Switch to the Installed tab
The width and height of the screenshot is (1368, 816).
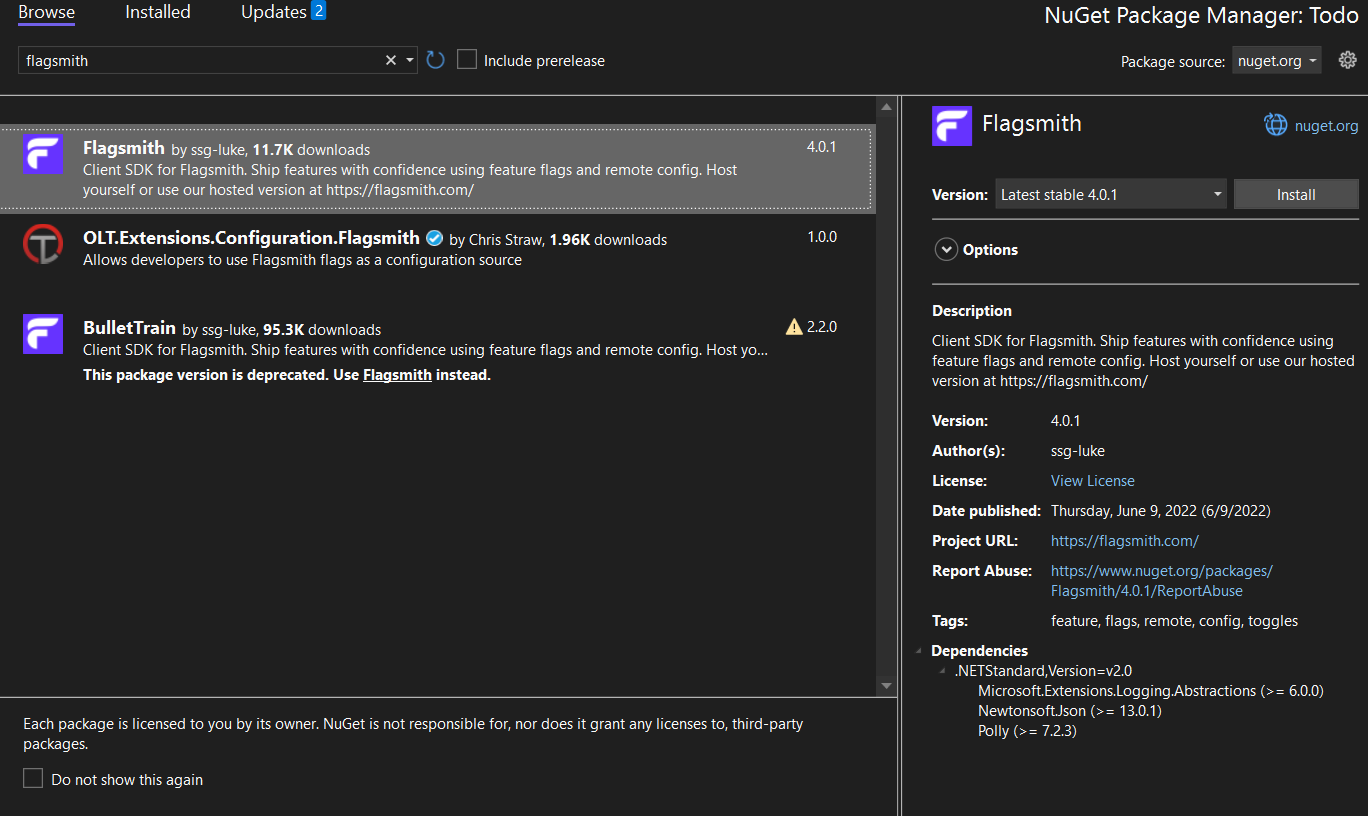pos(158,12)
